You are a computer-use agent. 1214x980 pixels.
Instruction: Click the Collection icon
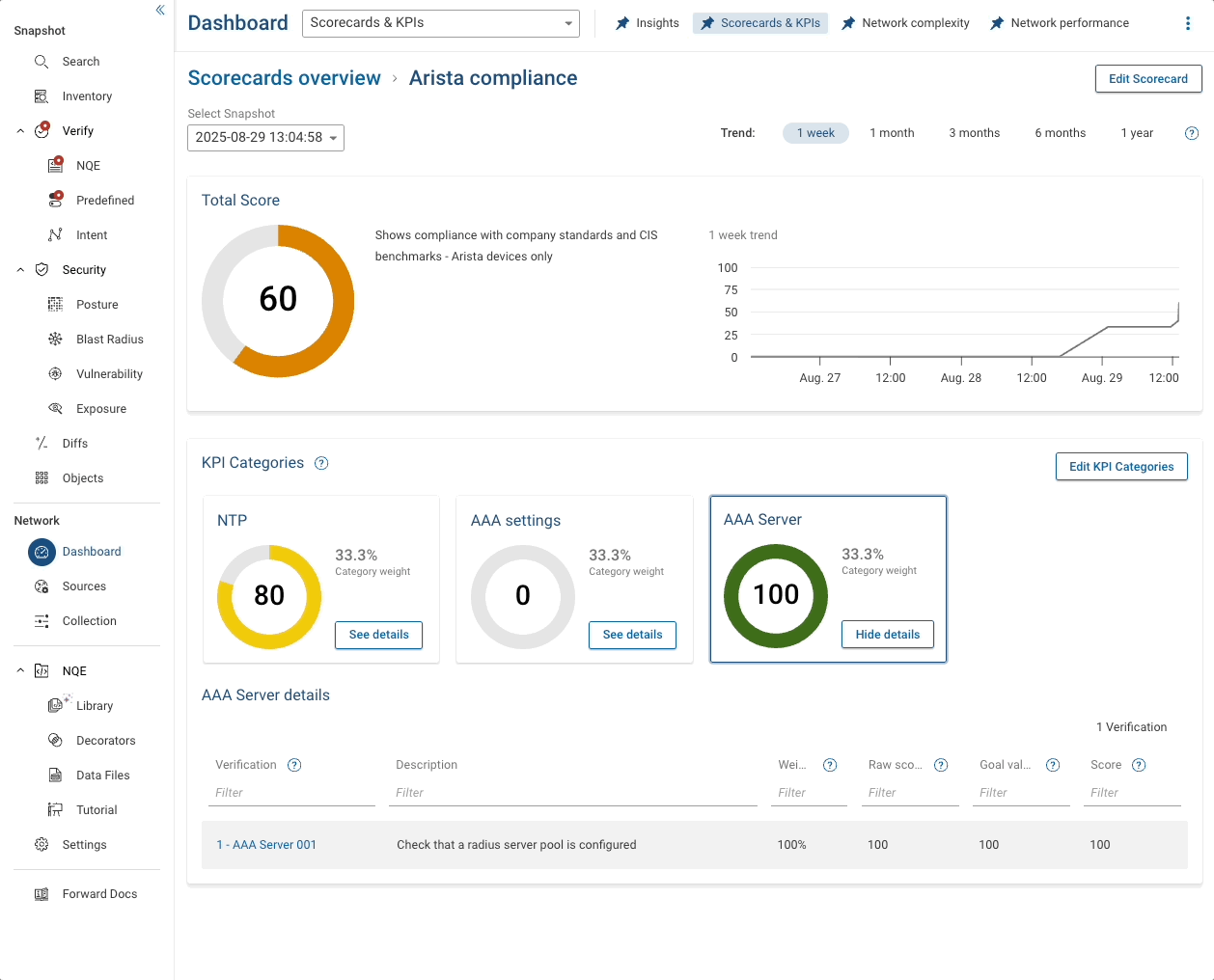41,621
